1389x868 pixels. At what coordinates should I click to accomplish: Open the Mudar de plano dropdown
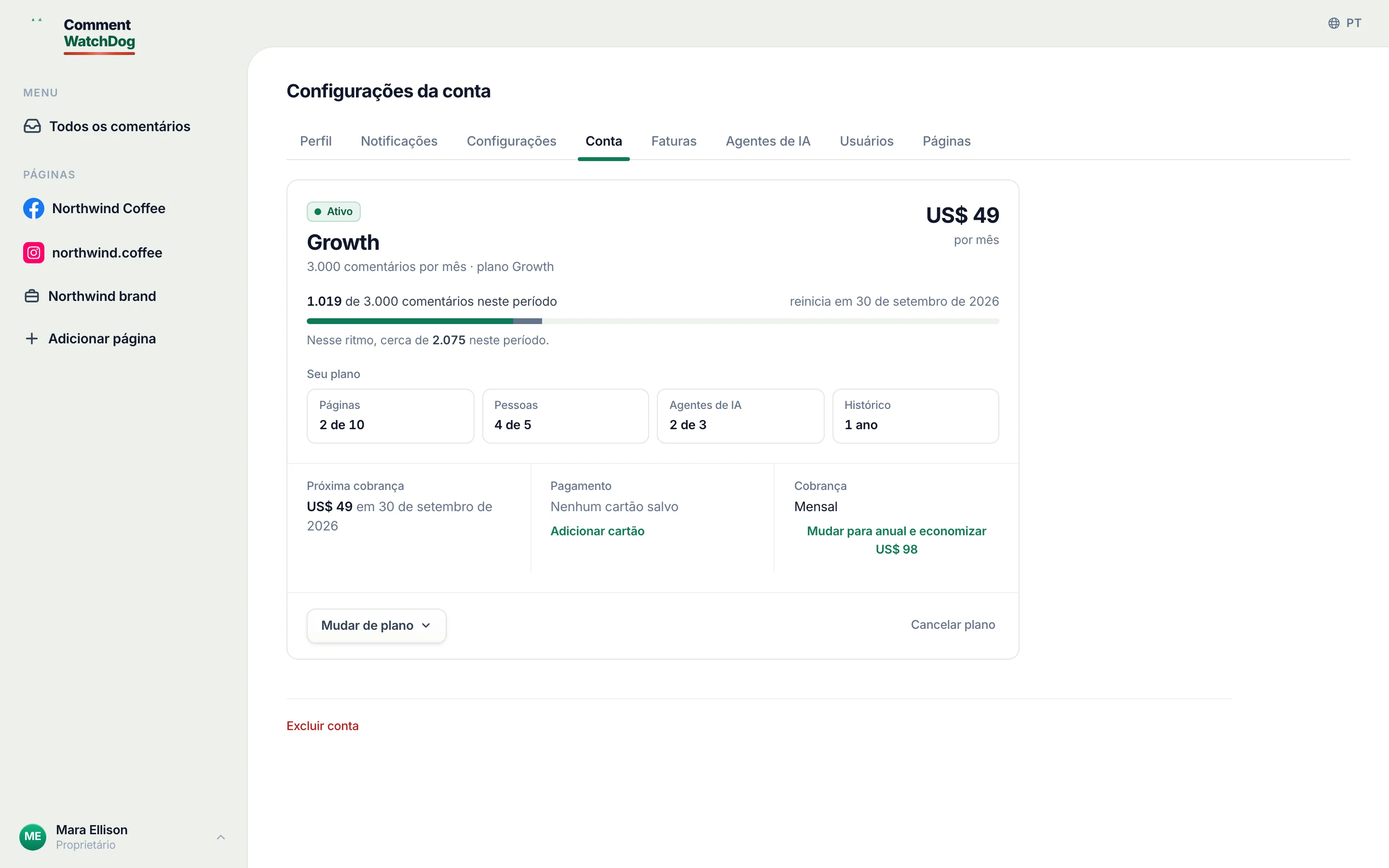pyautogui.click(x=377, y=625)
